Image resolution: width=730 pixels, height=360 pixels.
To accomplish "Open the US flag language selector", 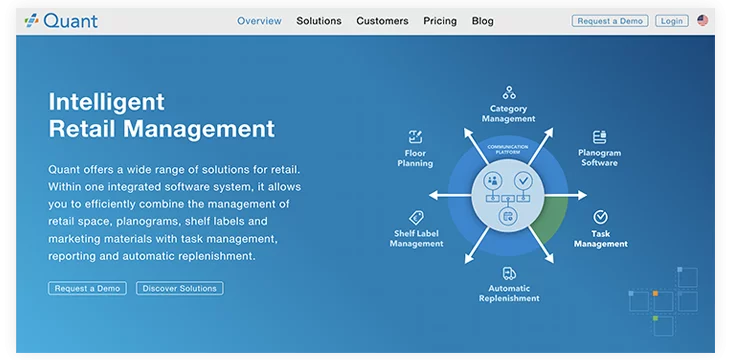I will 703,20.
